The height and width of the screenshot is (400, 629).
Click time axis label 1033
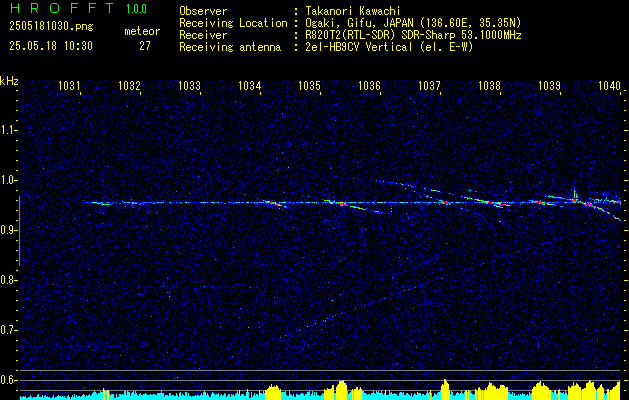[189, 86]
